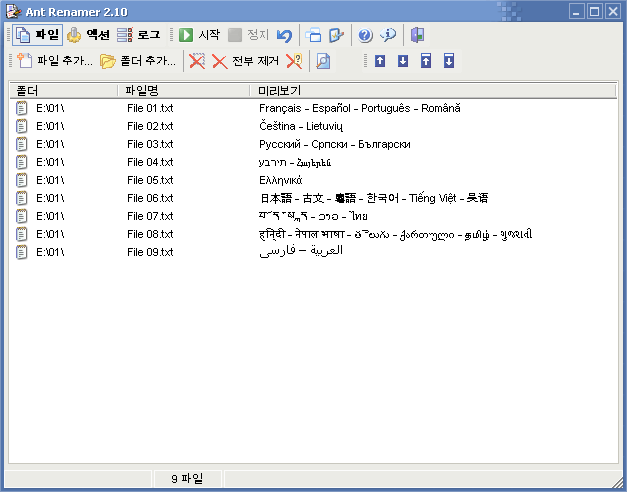Click the move to bottom icon
Image resolution: width=627 pixels, height=492 pixels.
(449, 61)
